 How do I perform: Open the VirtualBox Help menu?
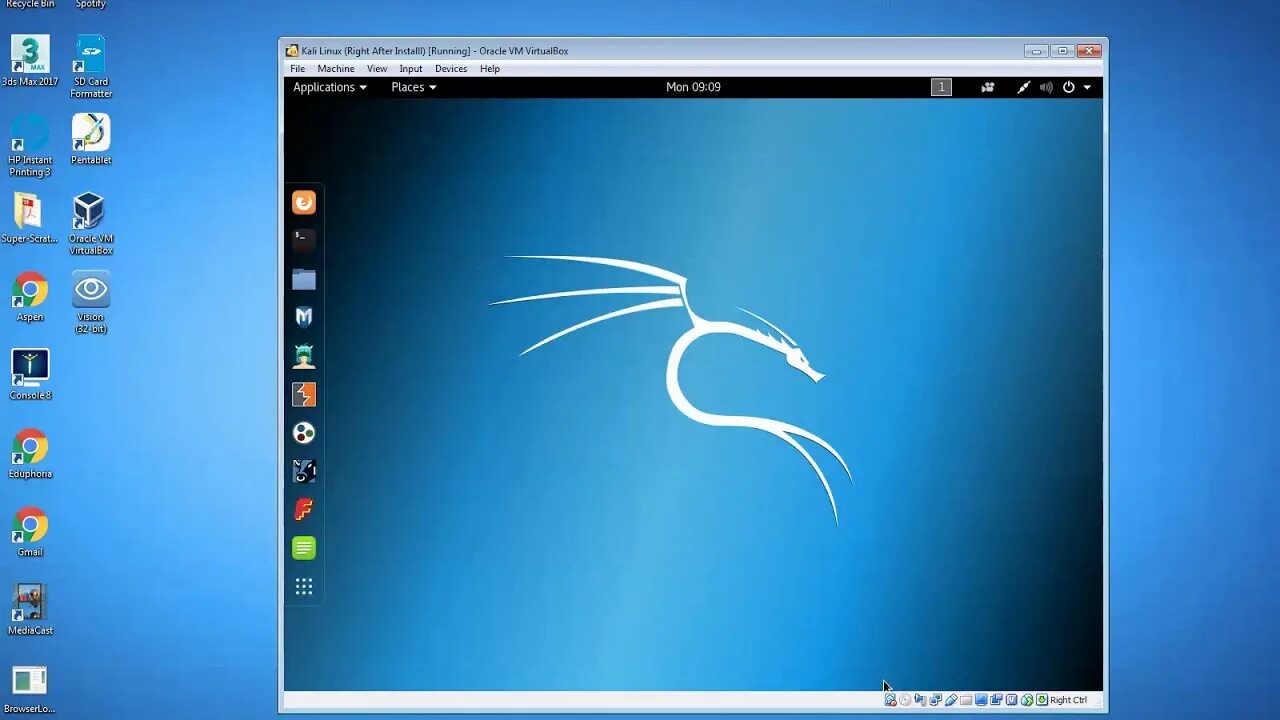(490, 69)
